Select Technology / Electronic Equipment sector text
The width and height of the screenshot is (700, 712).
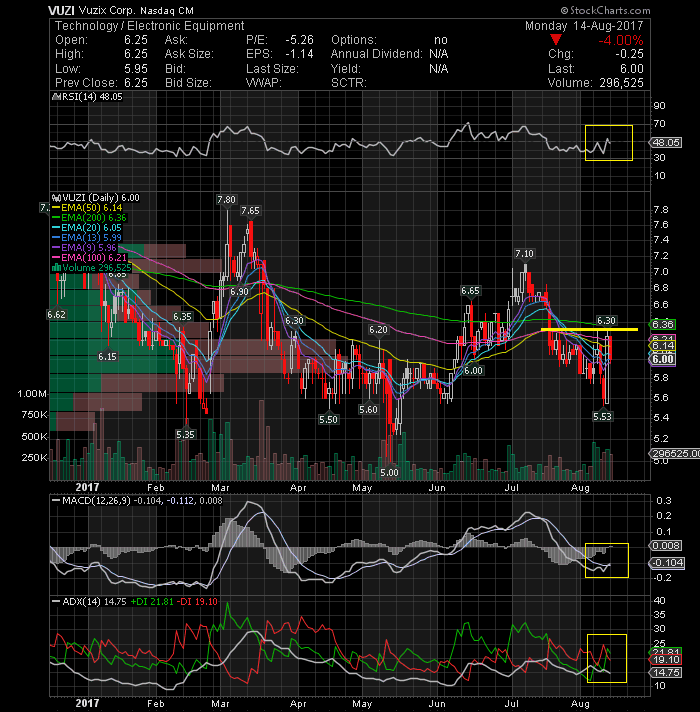coord(149,26)
